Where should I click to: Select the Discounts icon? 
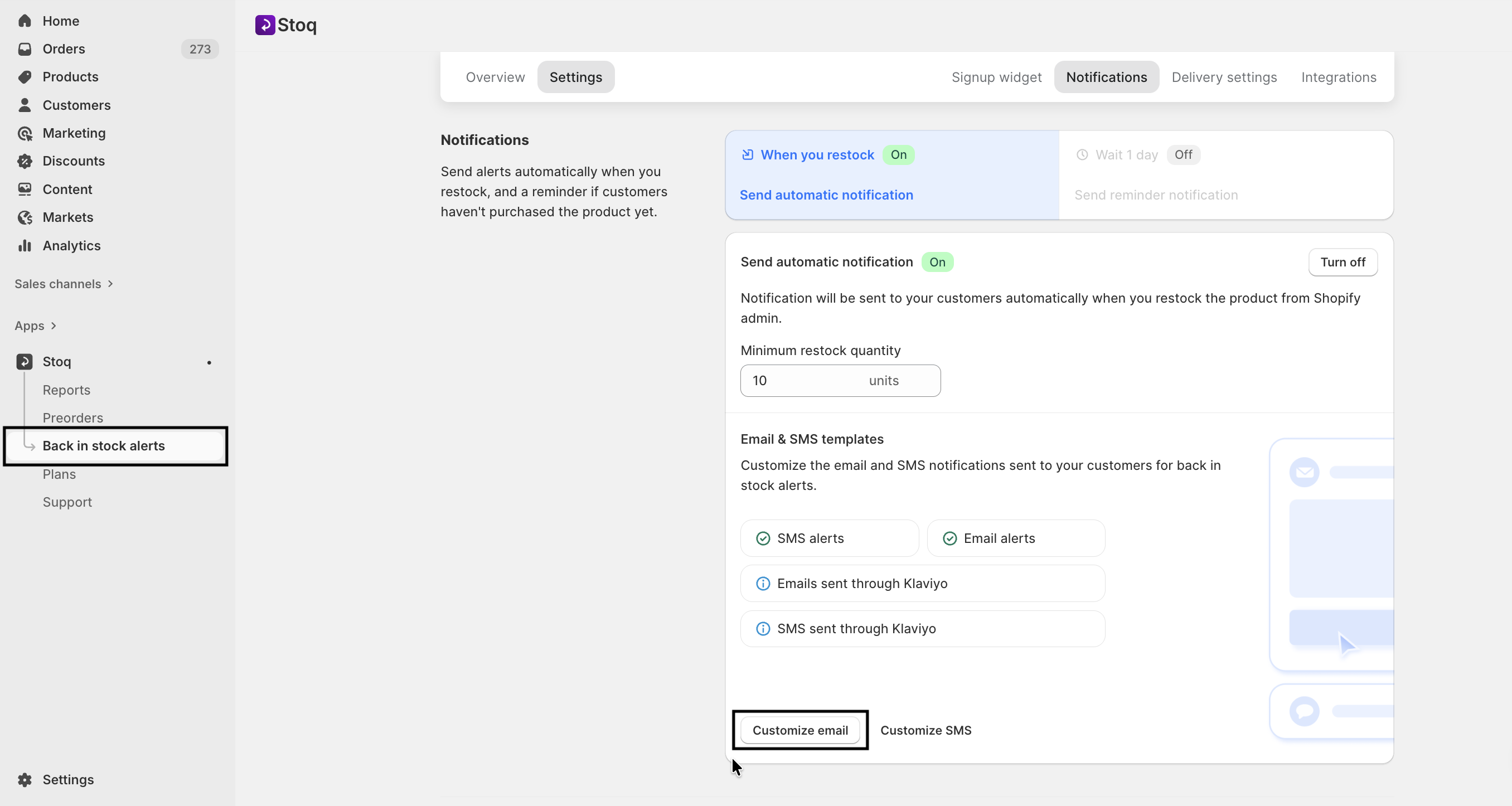click(x=25, y=161)
